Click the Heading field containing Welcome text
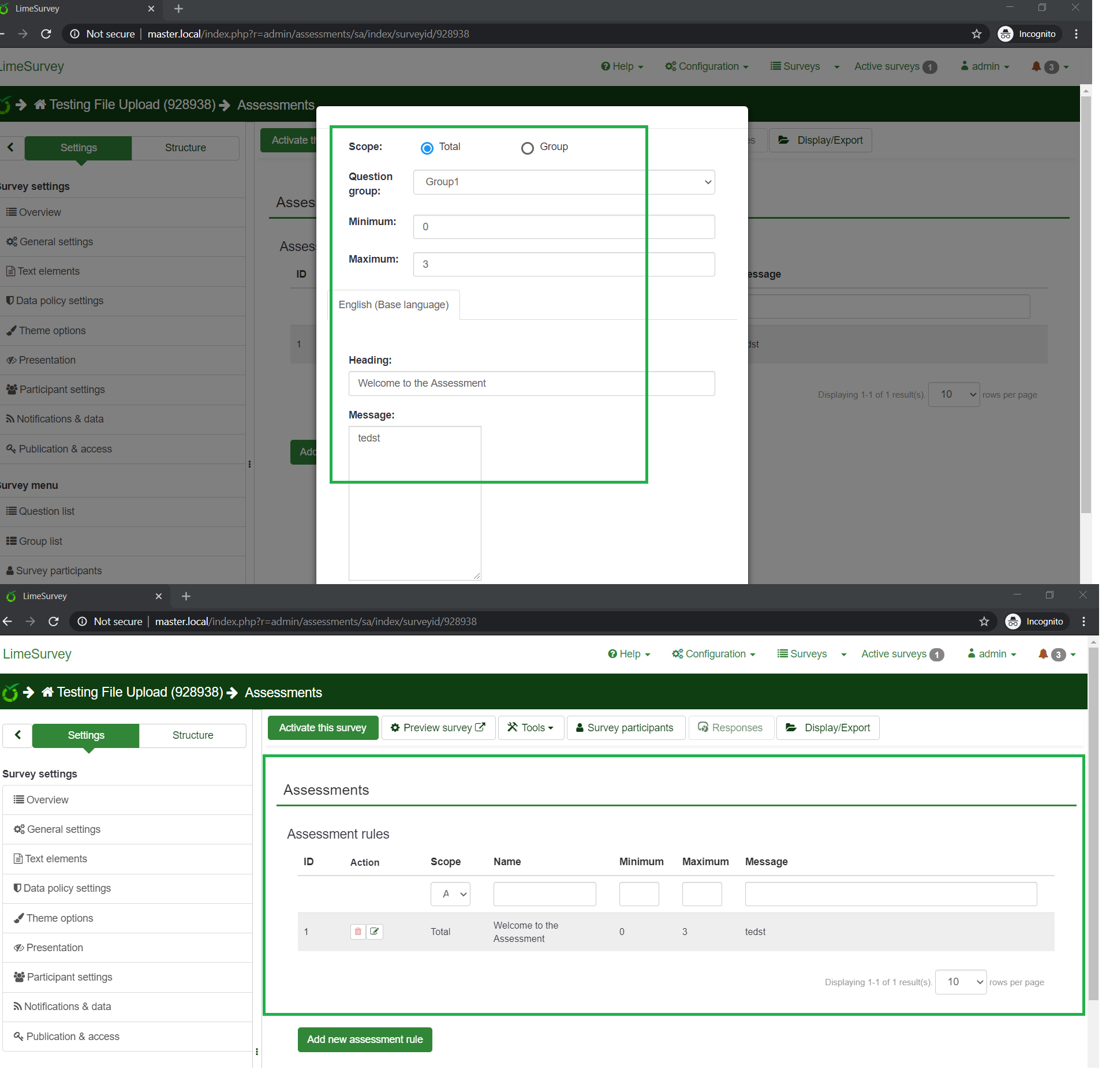Image resolution: width=1106 pixels, height=1092 pixels. (531, 383)
